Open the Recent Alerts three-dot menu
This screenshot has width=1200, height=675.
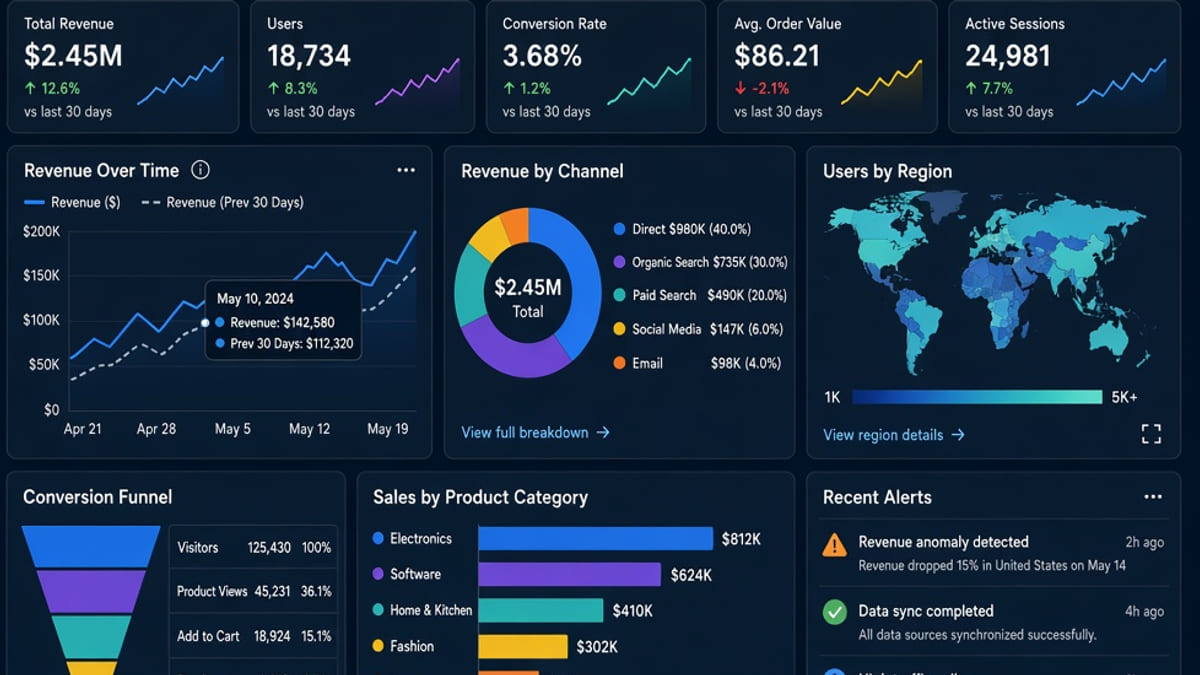point(1153,497)
